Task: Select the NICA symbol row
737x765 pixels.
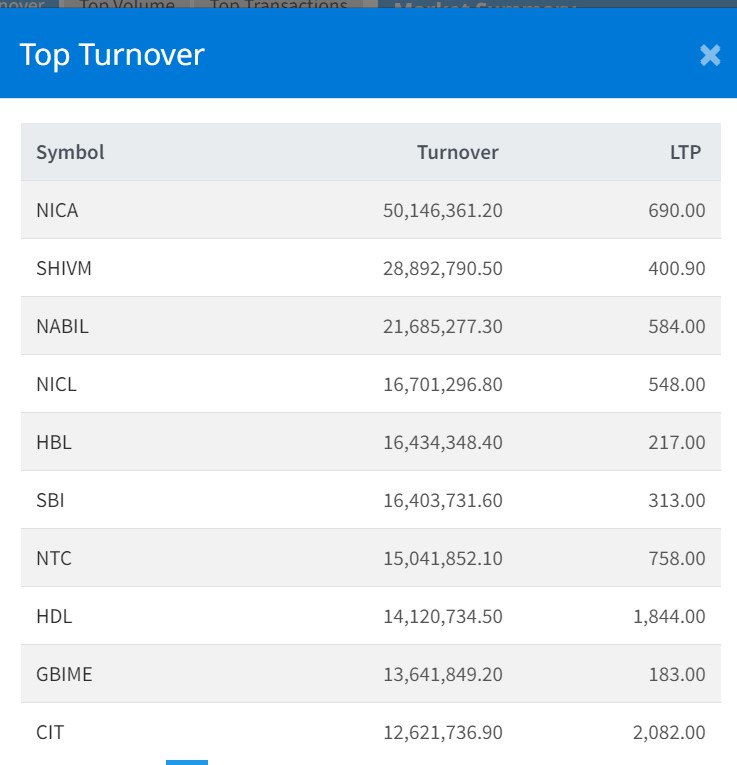Action: pos(57,211)
